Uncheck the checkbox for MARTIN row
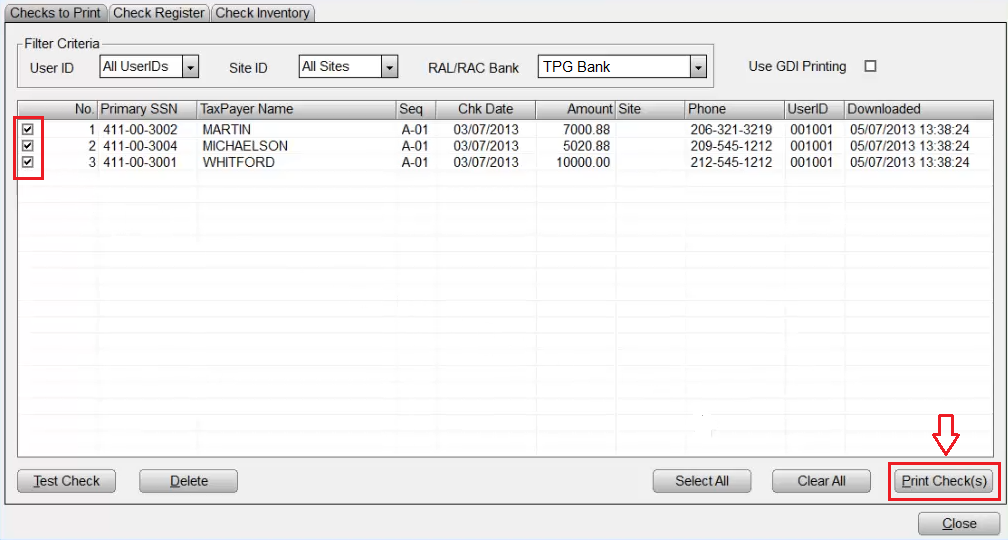1008x540 pixels. [x=28, y=130]
